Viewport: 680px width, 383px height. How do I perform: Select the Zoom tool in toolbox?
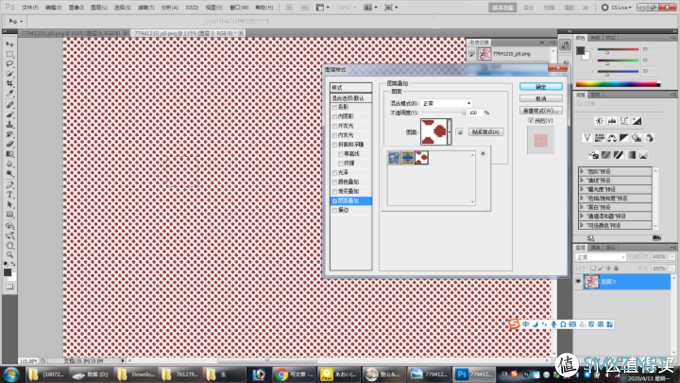click(10, 255)
